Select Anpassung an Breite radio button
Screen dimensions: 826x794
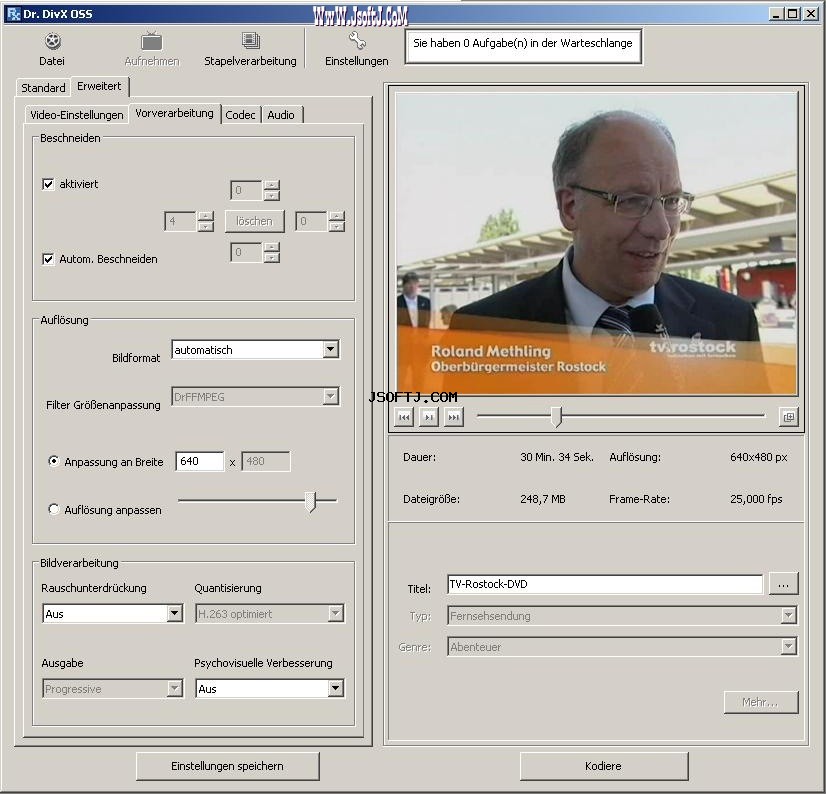53,461
